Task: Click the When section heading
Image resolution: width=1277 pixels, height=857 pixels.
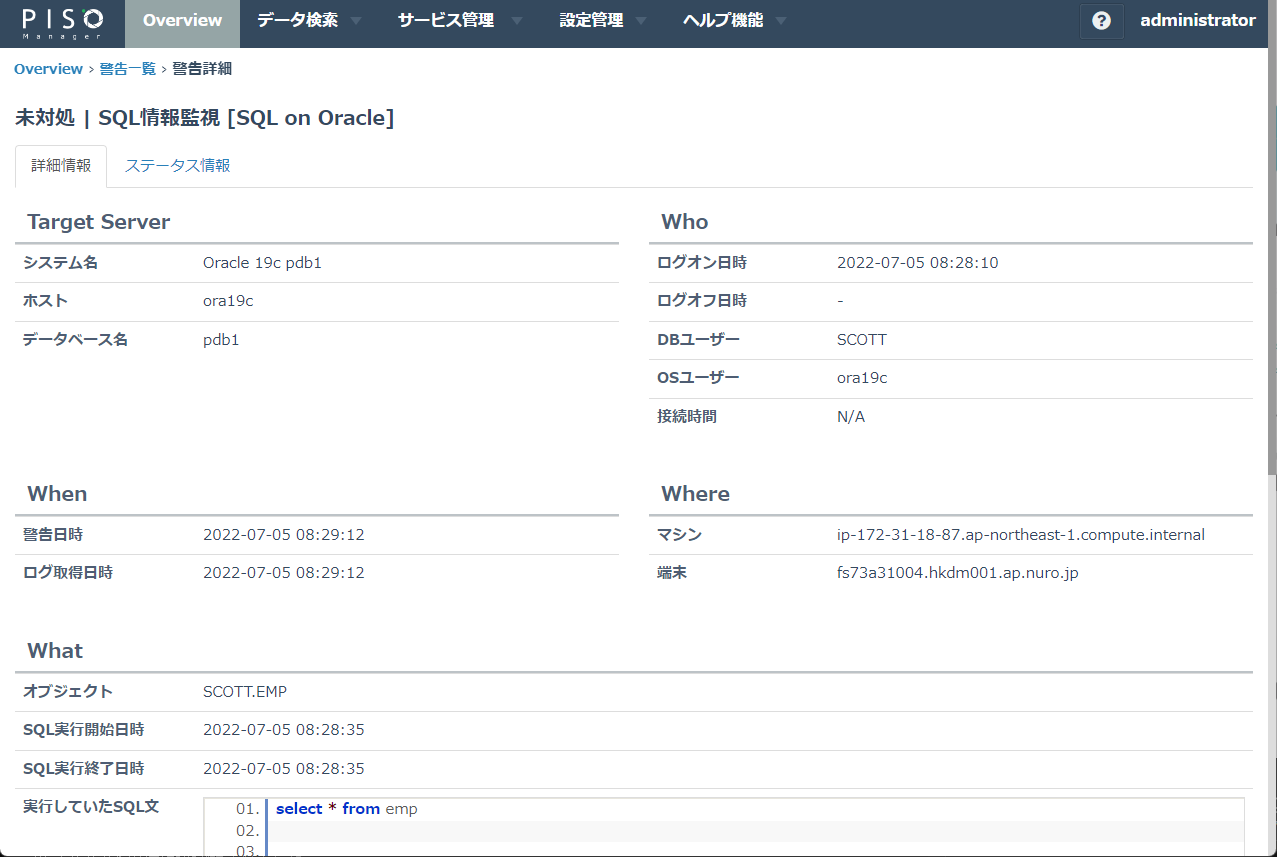Action: tap(57, 494)
